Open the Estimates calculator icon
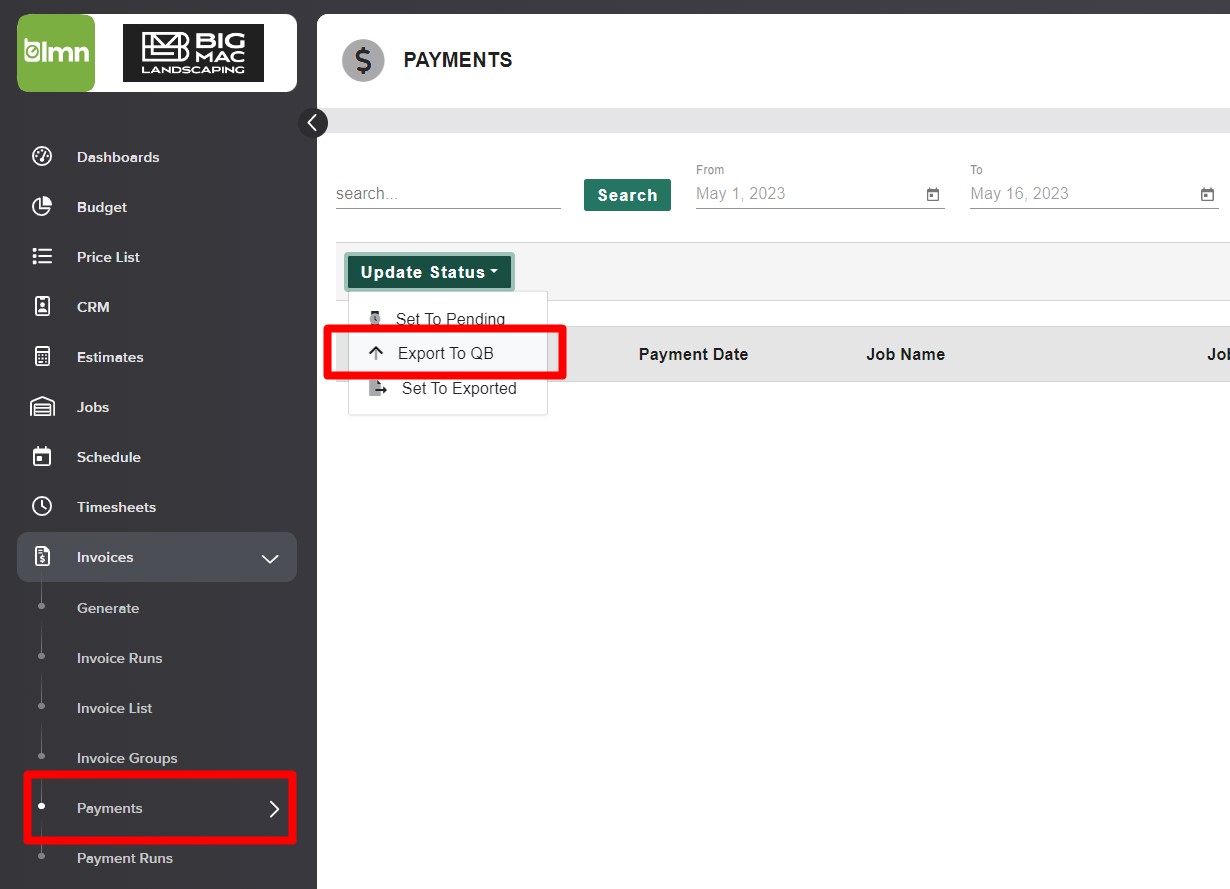The width and height of the screenshot is (1230, 889). click(x=42, y=356)
